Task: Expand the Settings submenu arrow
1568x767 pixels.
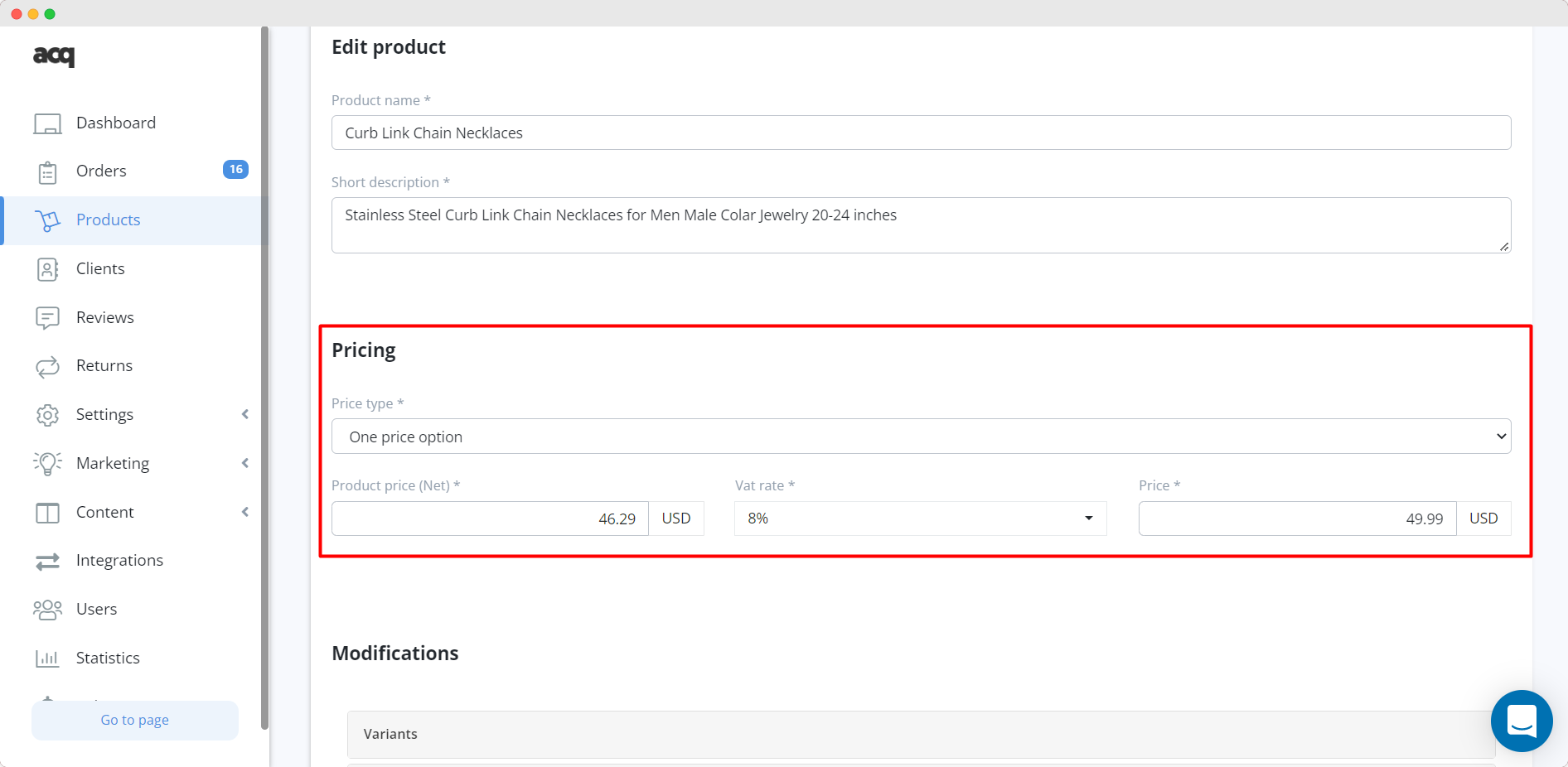Action: pyautogui.click(x=245, y=414)
